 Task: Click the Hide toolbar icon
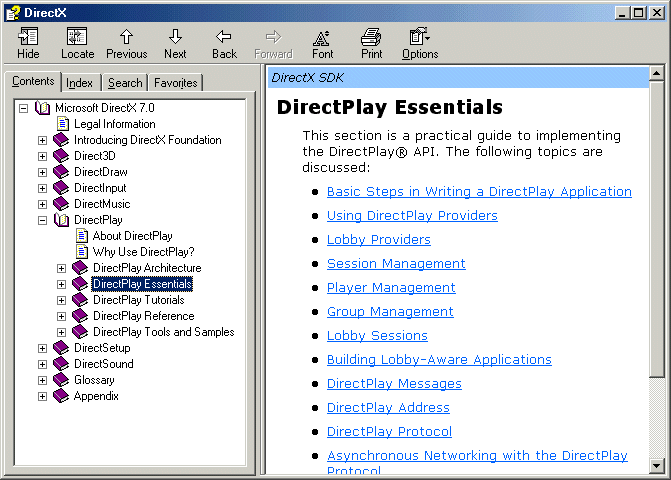[x=28, y=42]
